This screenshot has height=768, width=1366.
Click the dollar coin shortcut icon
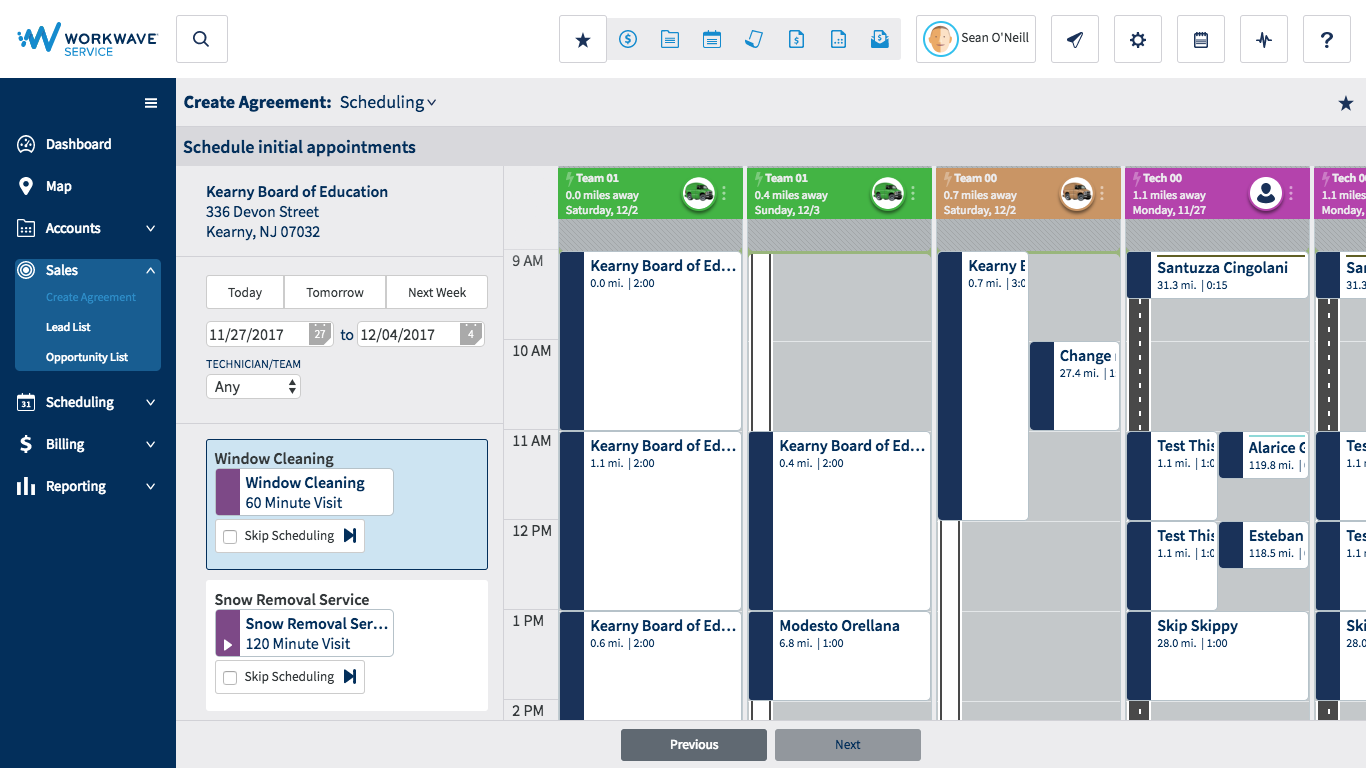click(x=628, y=40)
